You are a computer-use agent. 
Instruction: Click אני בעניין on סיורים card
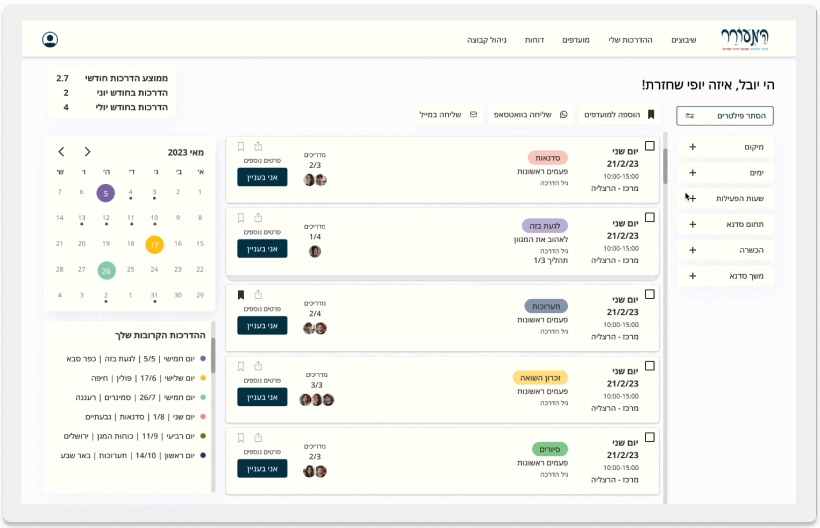(x=262, y=469)
